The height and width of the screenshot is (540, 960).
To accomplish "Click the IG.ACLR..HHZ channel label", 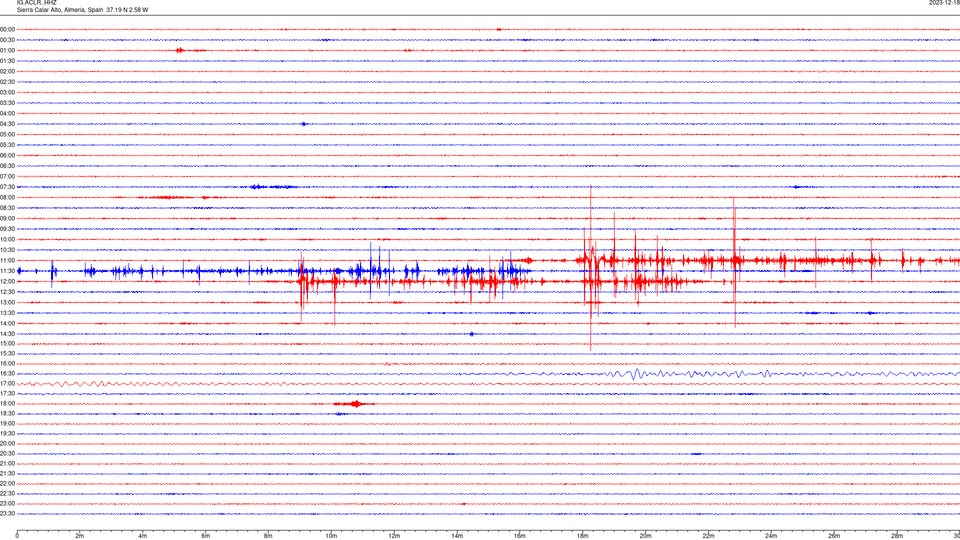I will [36, 2].
